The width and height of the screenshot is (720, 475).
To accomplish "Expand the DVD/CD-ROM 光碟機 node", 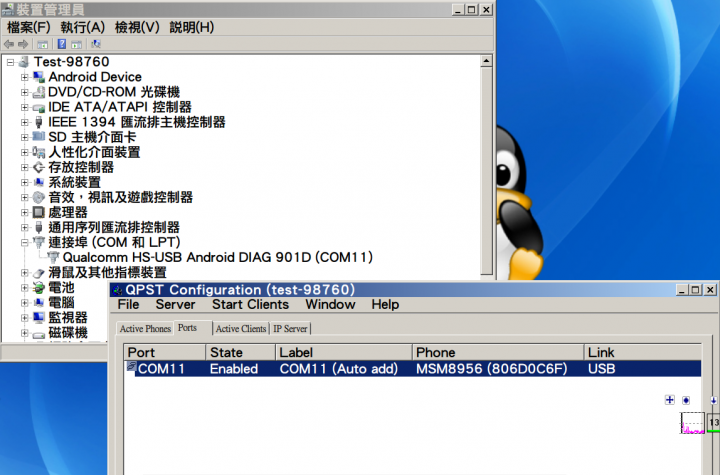I will [25, 92].
